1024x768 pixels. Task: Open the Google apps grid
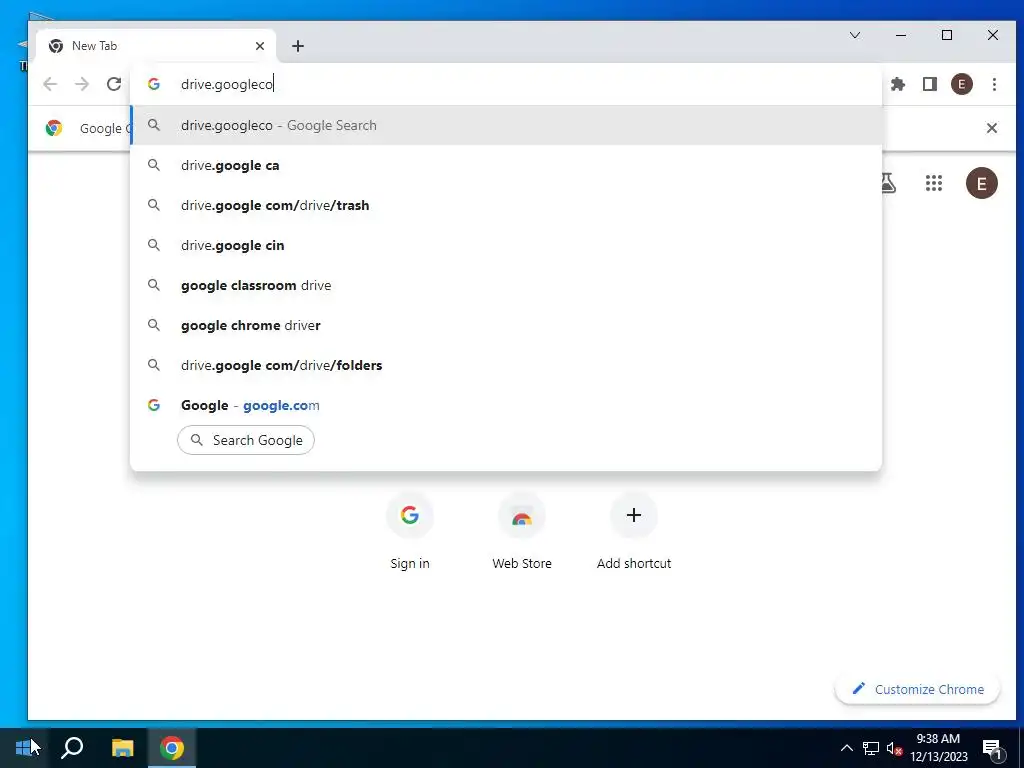point(934,184)
